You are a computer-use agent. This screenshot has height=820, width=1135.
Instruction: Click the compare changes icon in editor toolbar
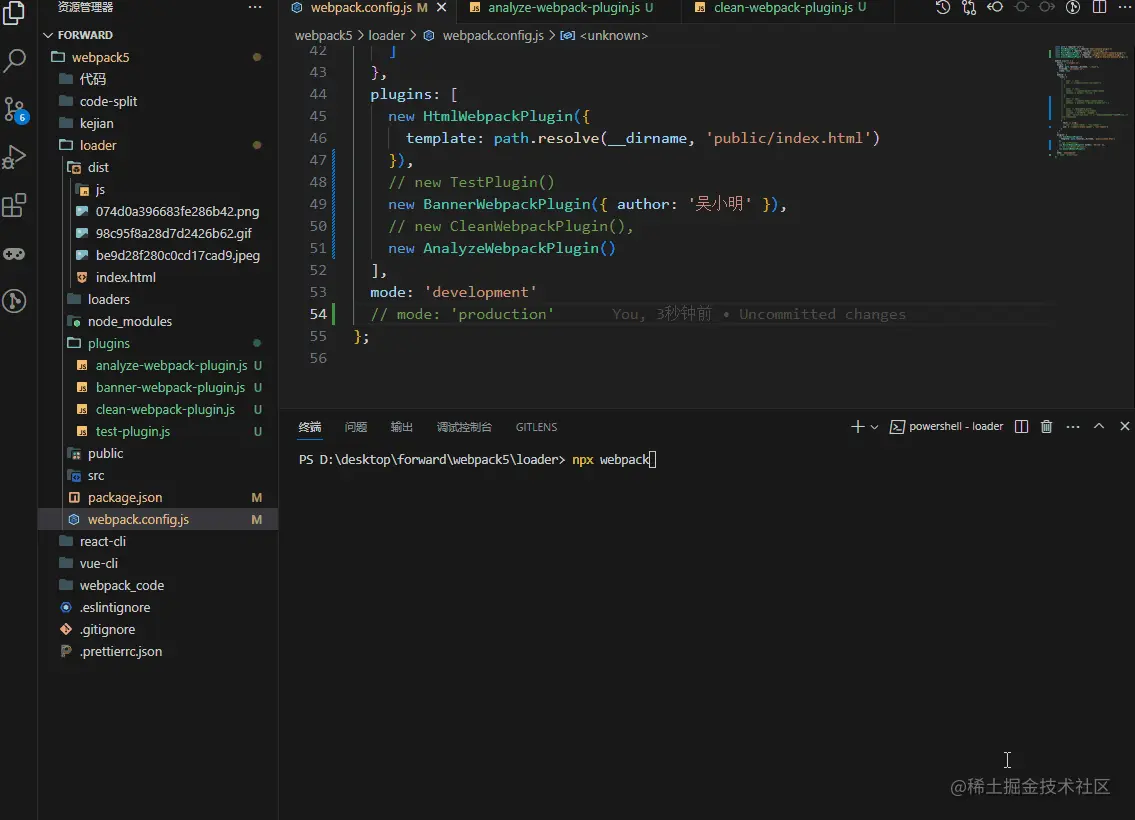(969, 7)
